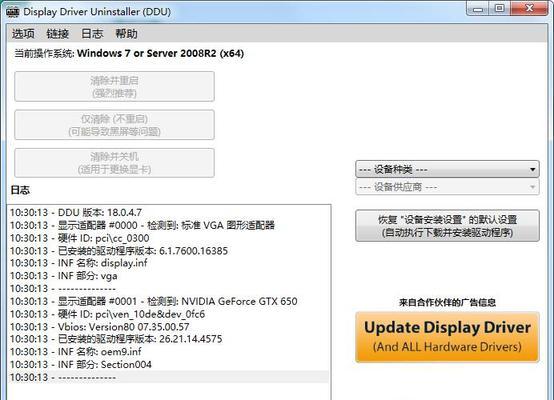The width and height of the screenshot is (554, 400).
Task: Click the 清除并重启 (强烈推荐) button
Action: click(x=114, y=87)
